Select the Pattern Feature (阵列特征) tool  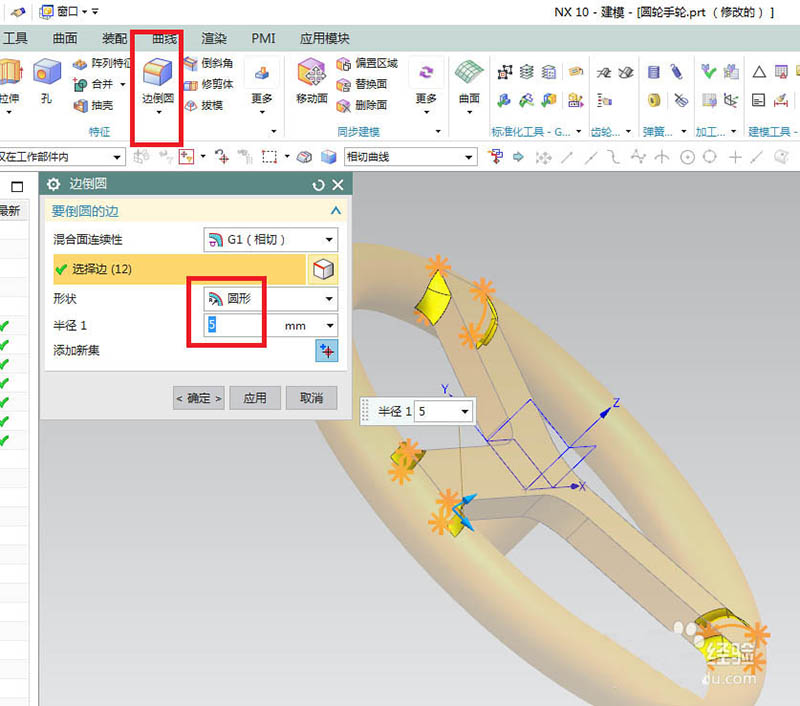click(102, 63)
